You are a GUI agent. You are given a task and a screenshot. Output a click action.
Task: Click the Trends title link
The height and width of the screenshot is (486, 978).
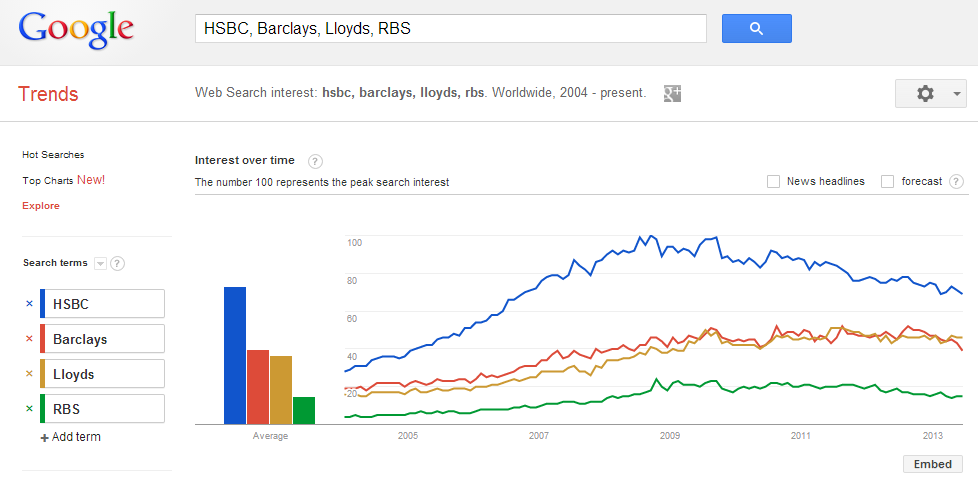(x=48, y=94)
